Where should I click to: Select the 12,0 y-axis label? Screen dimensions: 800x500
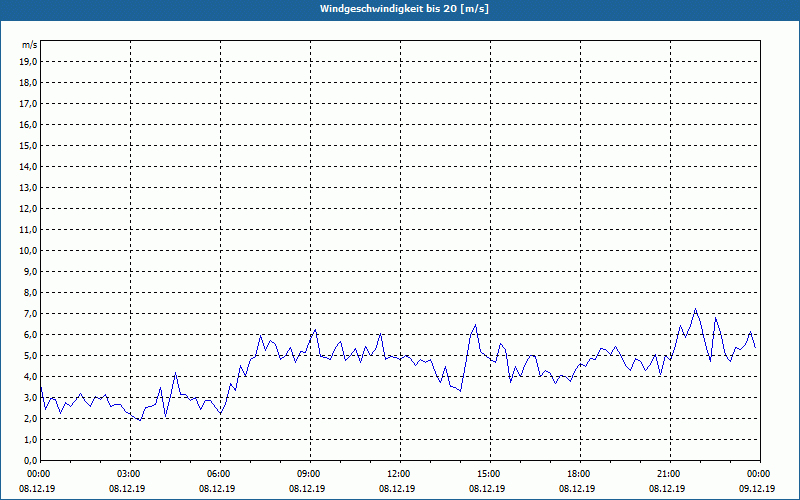pyautogui.click(x=29, y=209)
